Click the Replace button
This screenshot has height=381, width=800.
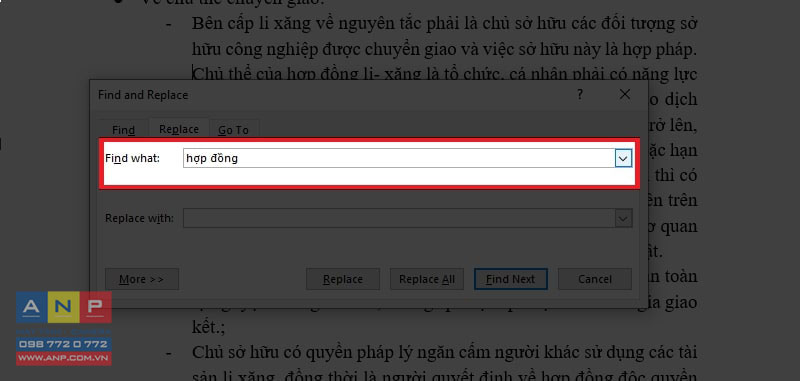point(343,279)
